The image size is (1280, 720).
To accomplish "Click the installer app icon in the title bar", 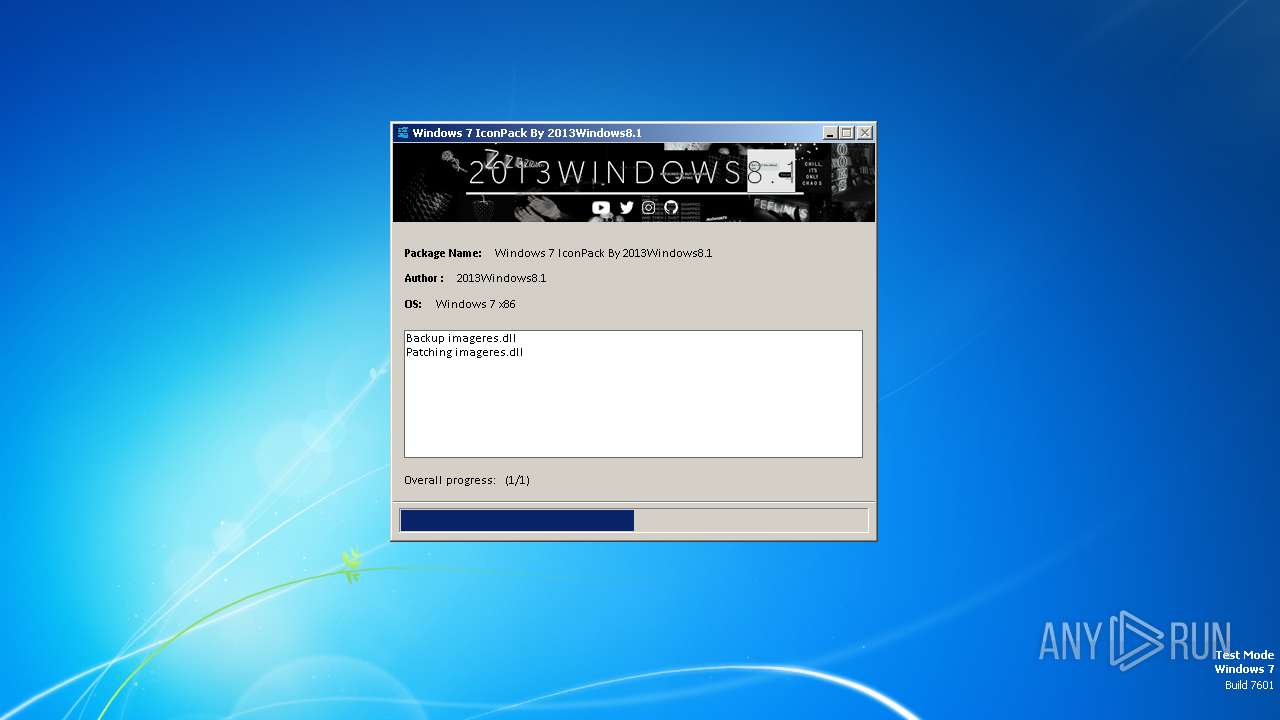I will coord(402,133).
